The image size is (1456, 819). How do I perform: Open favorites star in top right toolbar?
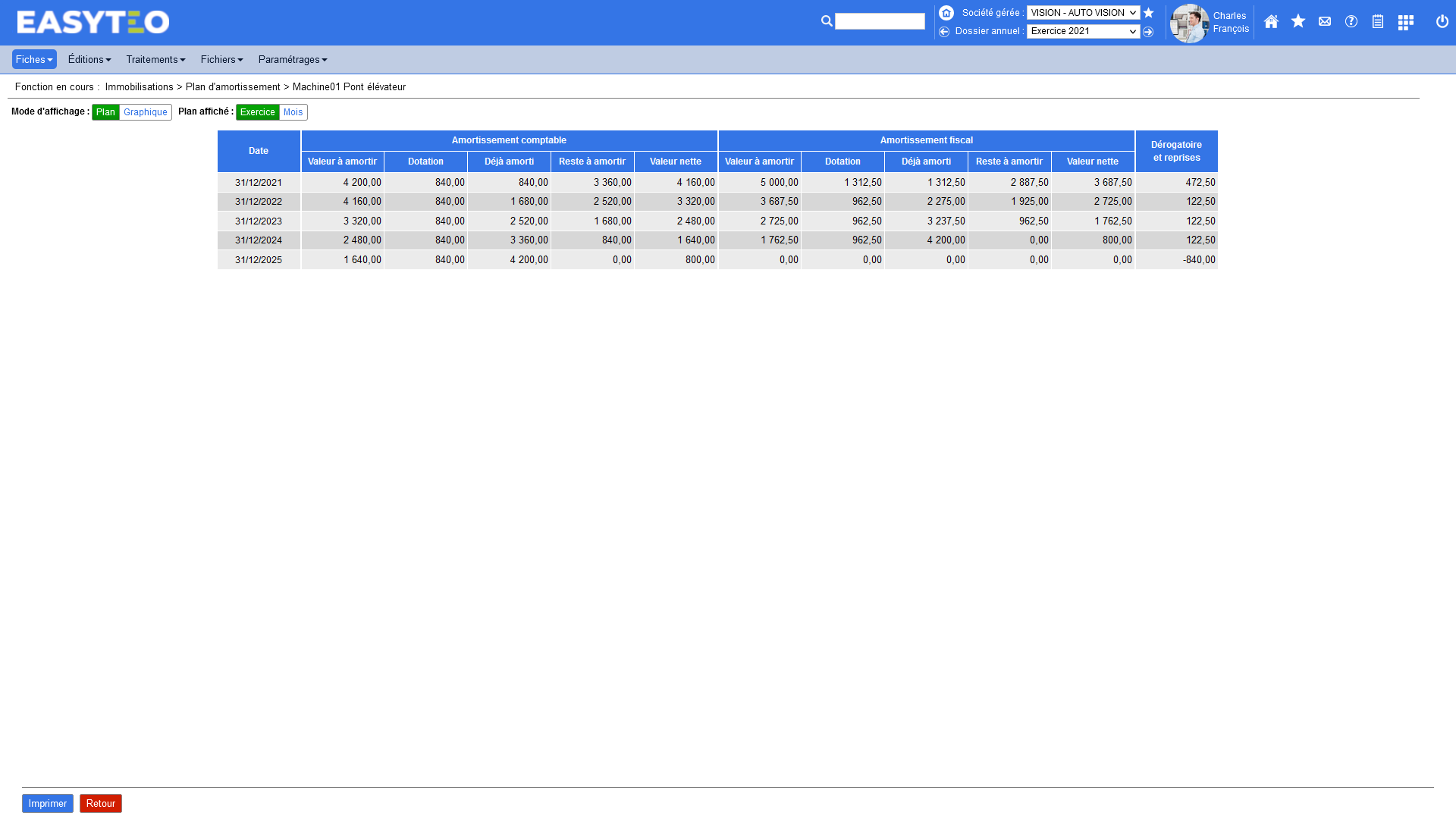[x=1298, y=22]
